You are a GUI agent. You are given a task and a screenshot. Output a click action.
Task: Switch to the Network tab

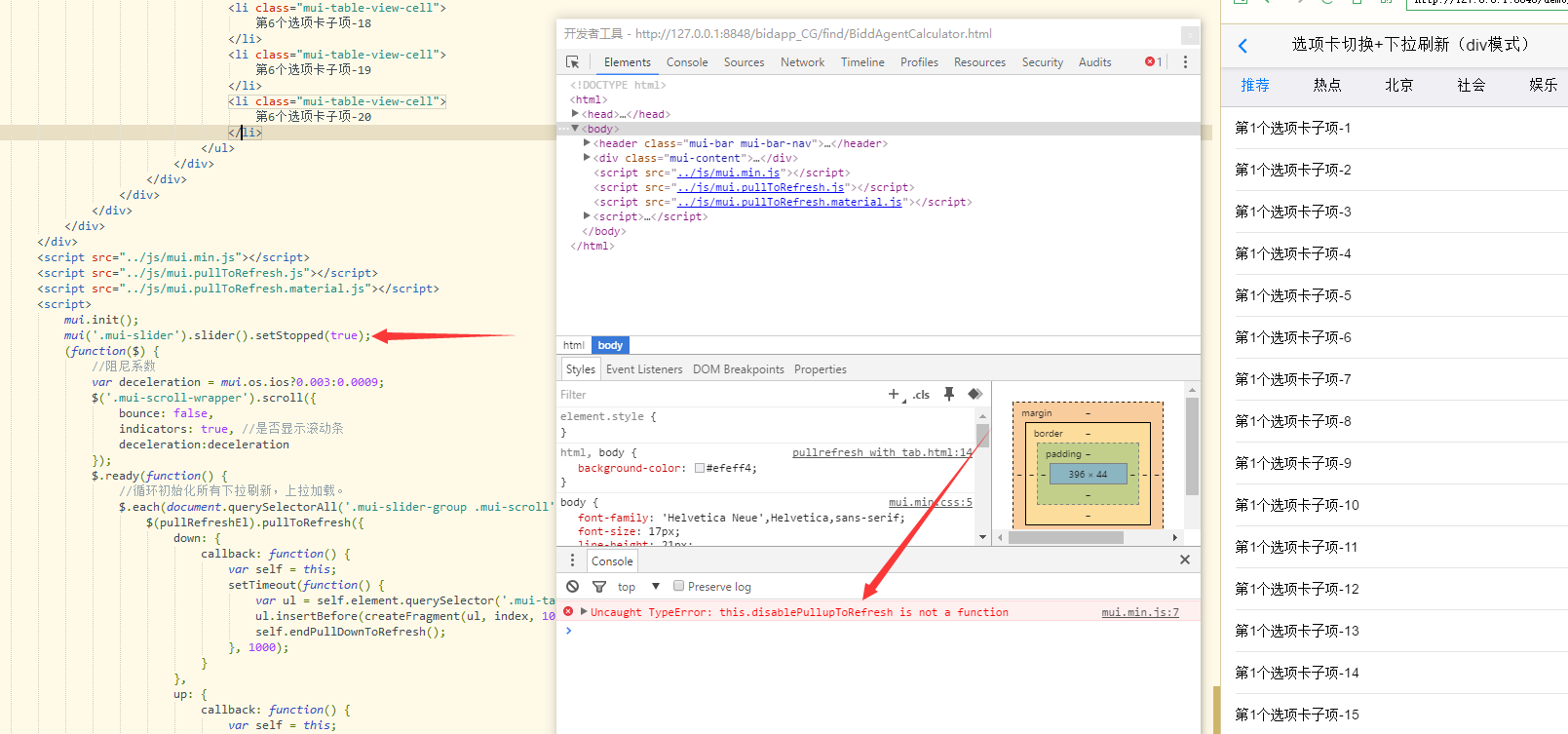pos(802,62)
